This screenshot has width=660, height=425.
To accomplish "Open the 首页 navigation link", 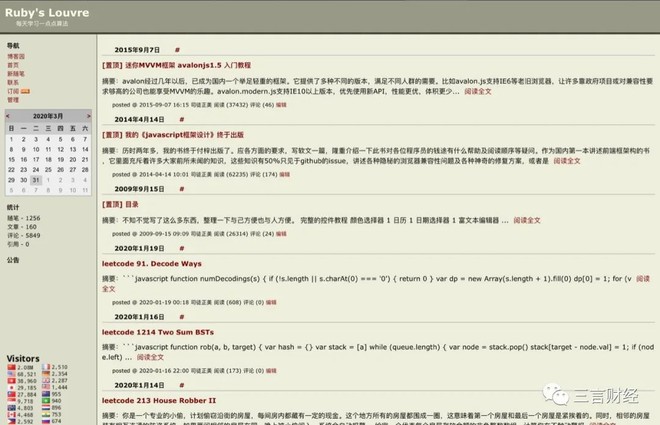I will pos(13,65).
